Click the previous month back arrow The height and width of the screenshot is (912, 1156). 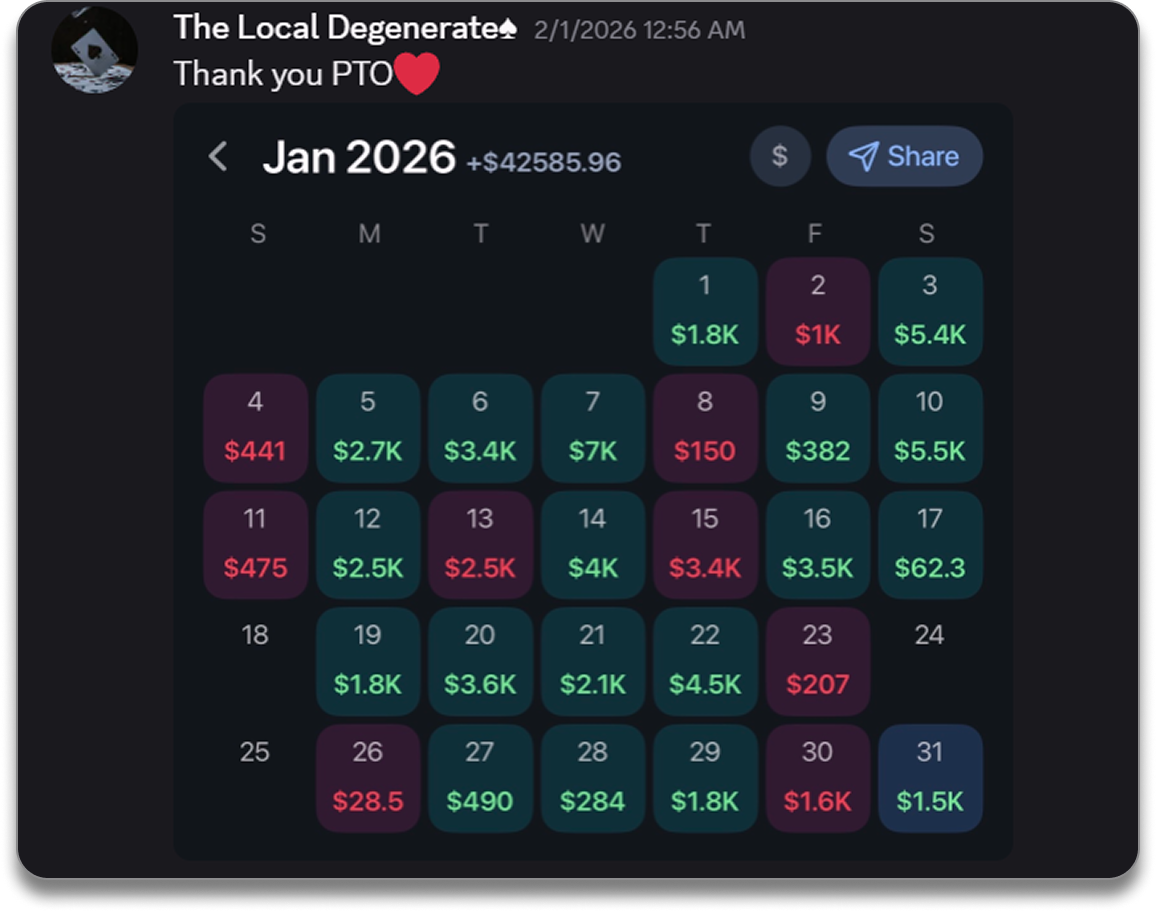pyautogui.click(x=218, y=157)
